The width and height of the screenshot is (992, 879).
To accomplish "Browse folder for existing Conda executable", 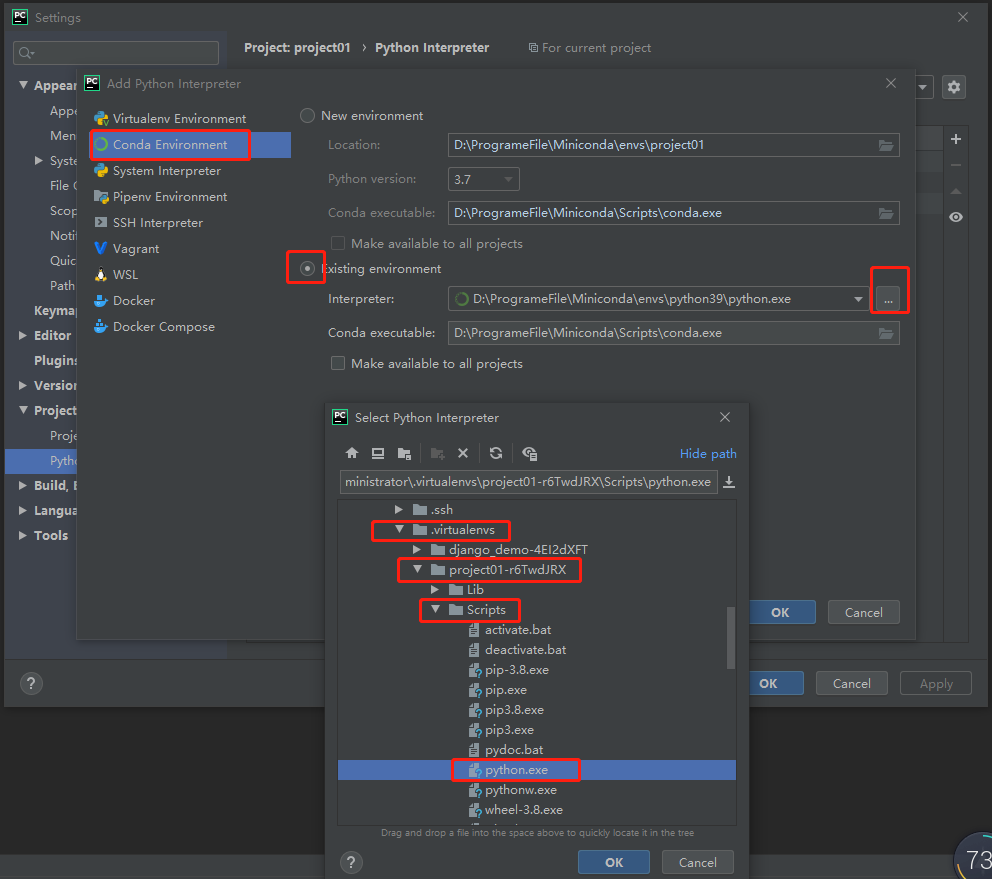I will tap(886, 334).
